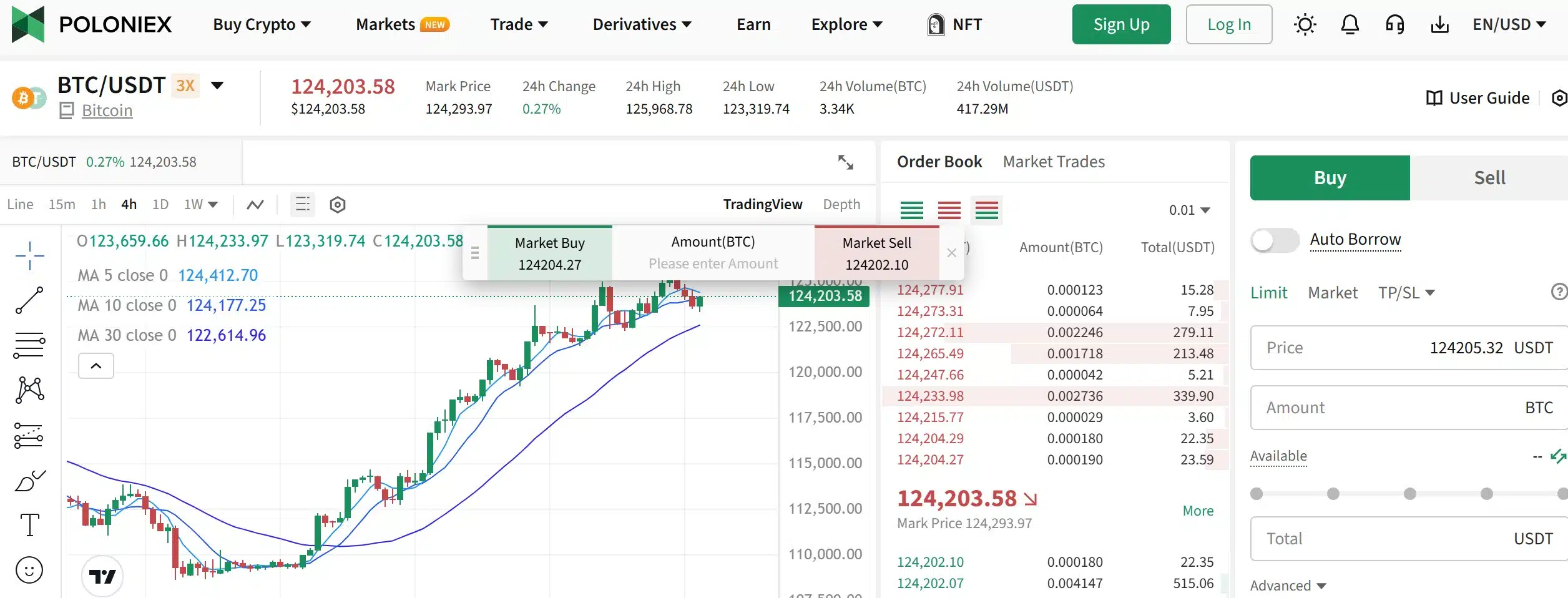Open chart settings gear on the chart toolbar

pyautogui.click(x=337, y=204)
